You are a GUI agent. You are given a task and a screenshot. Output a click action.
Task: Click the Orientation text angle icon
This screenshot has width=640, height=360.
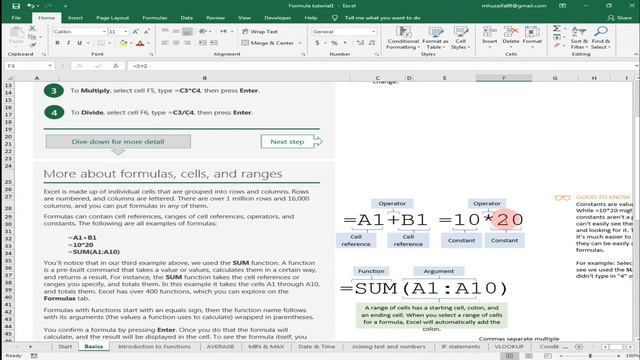coord(203,31)
